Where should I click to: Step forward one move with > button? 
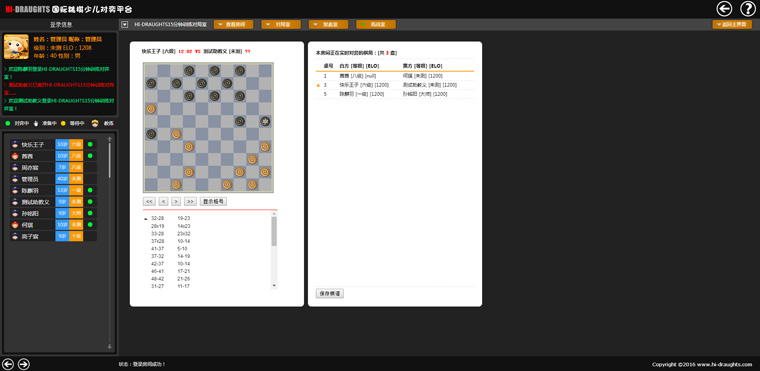(x=176, y=201)
